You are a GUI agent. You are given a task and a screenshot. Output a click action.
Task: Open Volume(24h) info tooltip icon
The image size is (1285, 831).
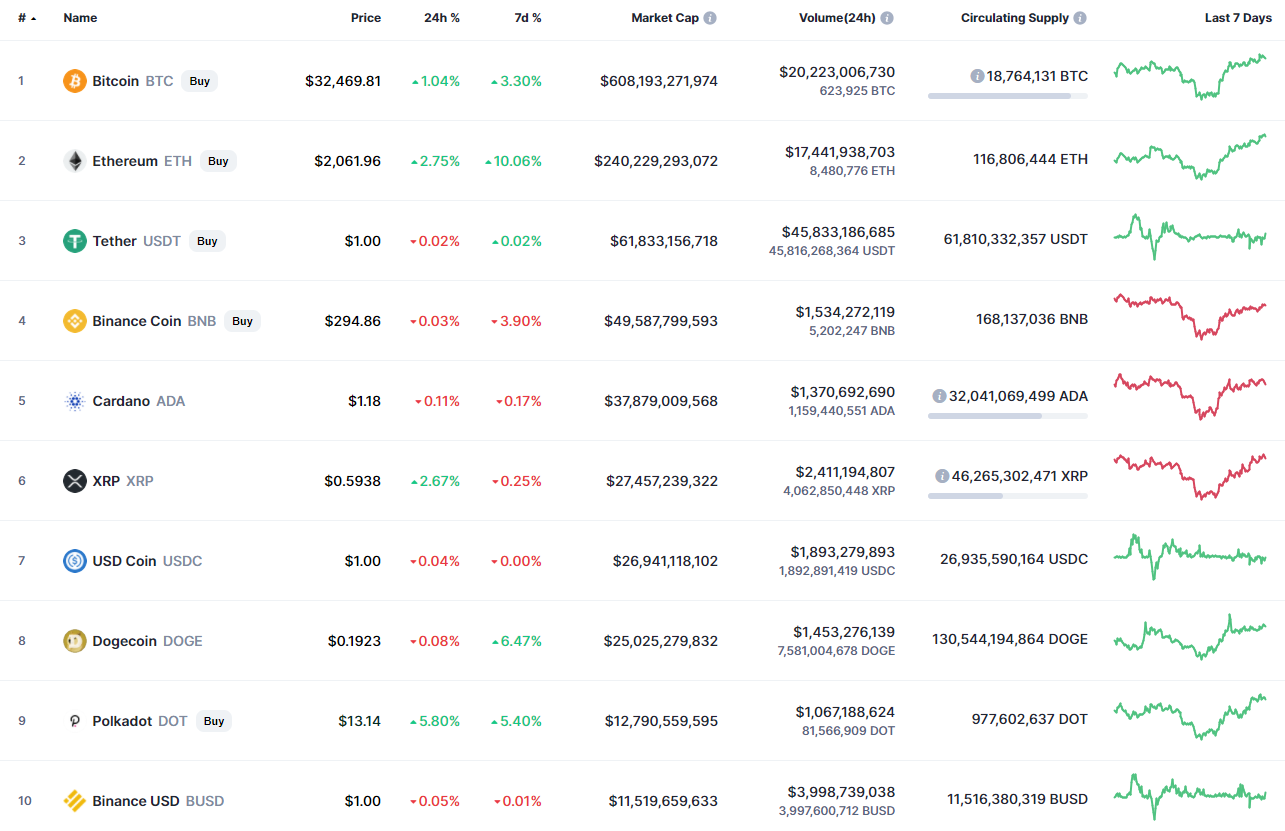point(887,18)
